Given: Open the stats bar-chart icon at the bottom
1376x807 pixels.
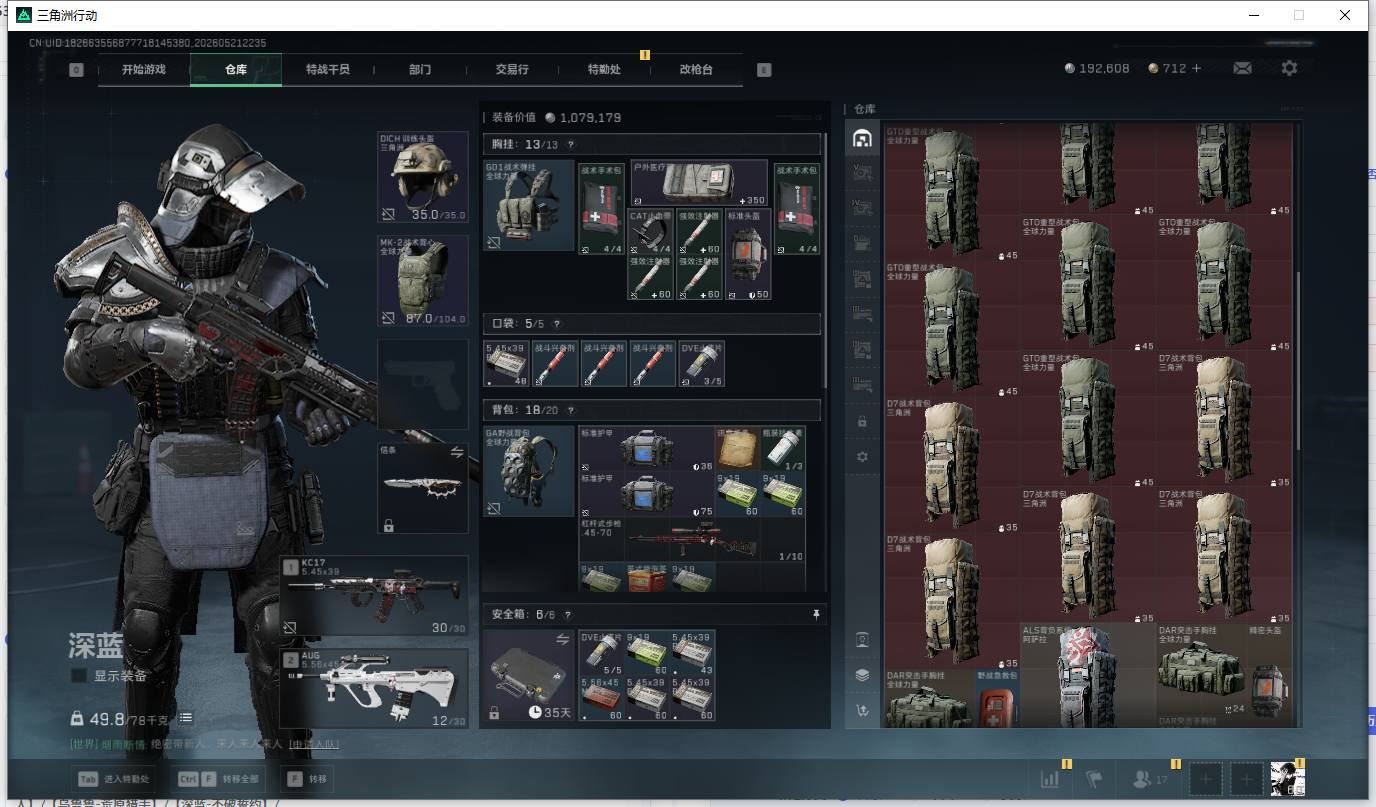Looking at the screenshot, I should click(1050, 778).
